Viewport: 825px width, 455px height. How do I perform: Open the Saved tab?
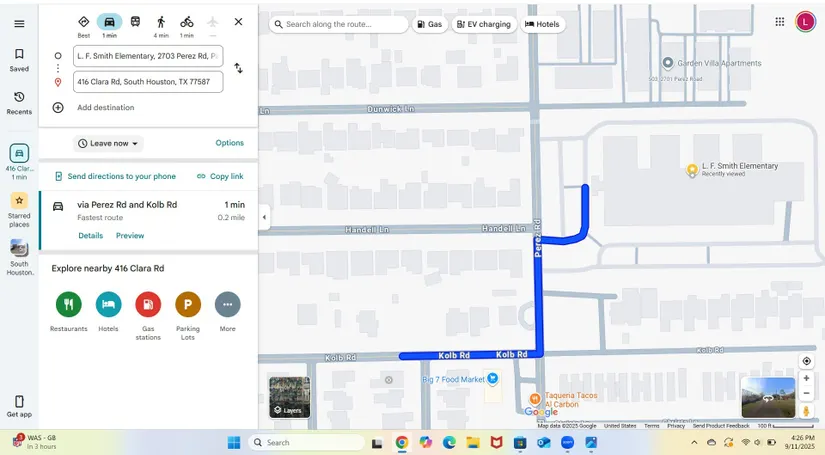(19, 60)
